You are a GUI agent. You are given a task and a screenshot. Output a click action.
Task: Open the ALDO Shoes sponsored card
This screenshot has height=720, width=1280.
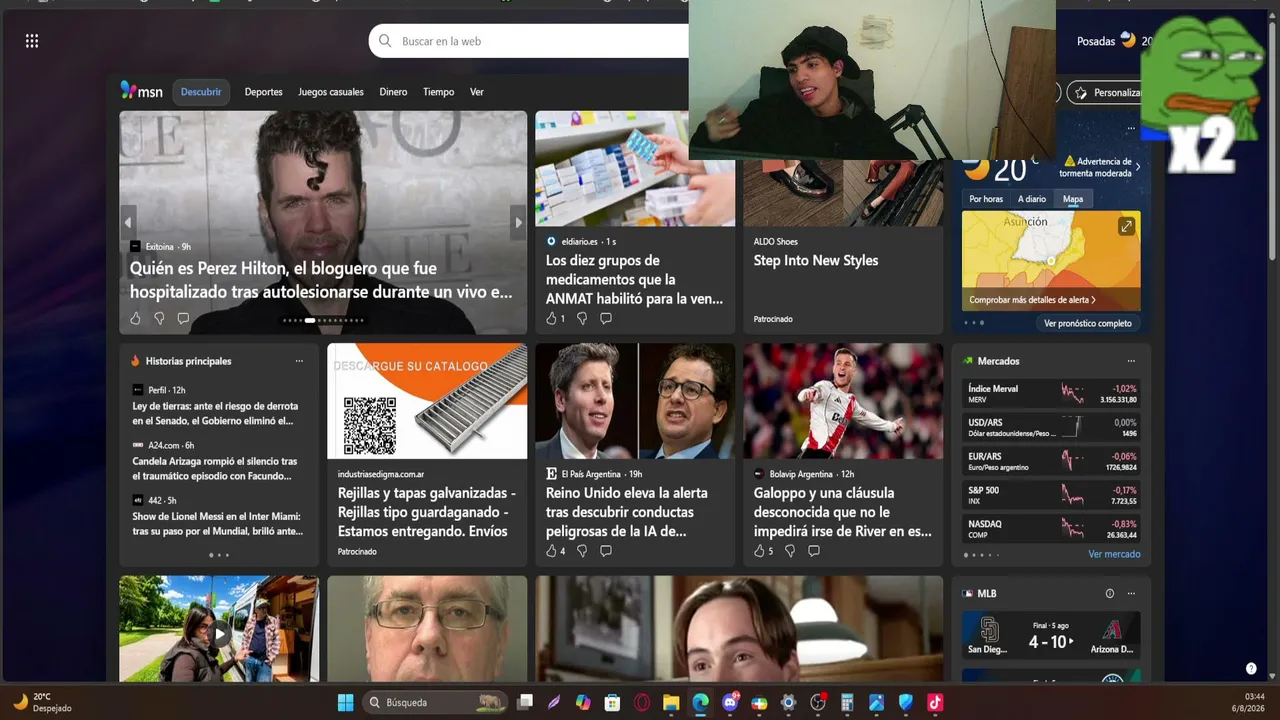click(843, 222)
